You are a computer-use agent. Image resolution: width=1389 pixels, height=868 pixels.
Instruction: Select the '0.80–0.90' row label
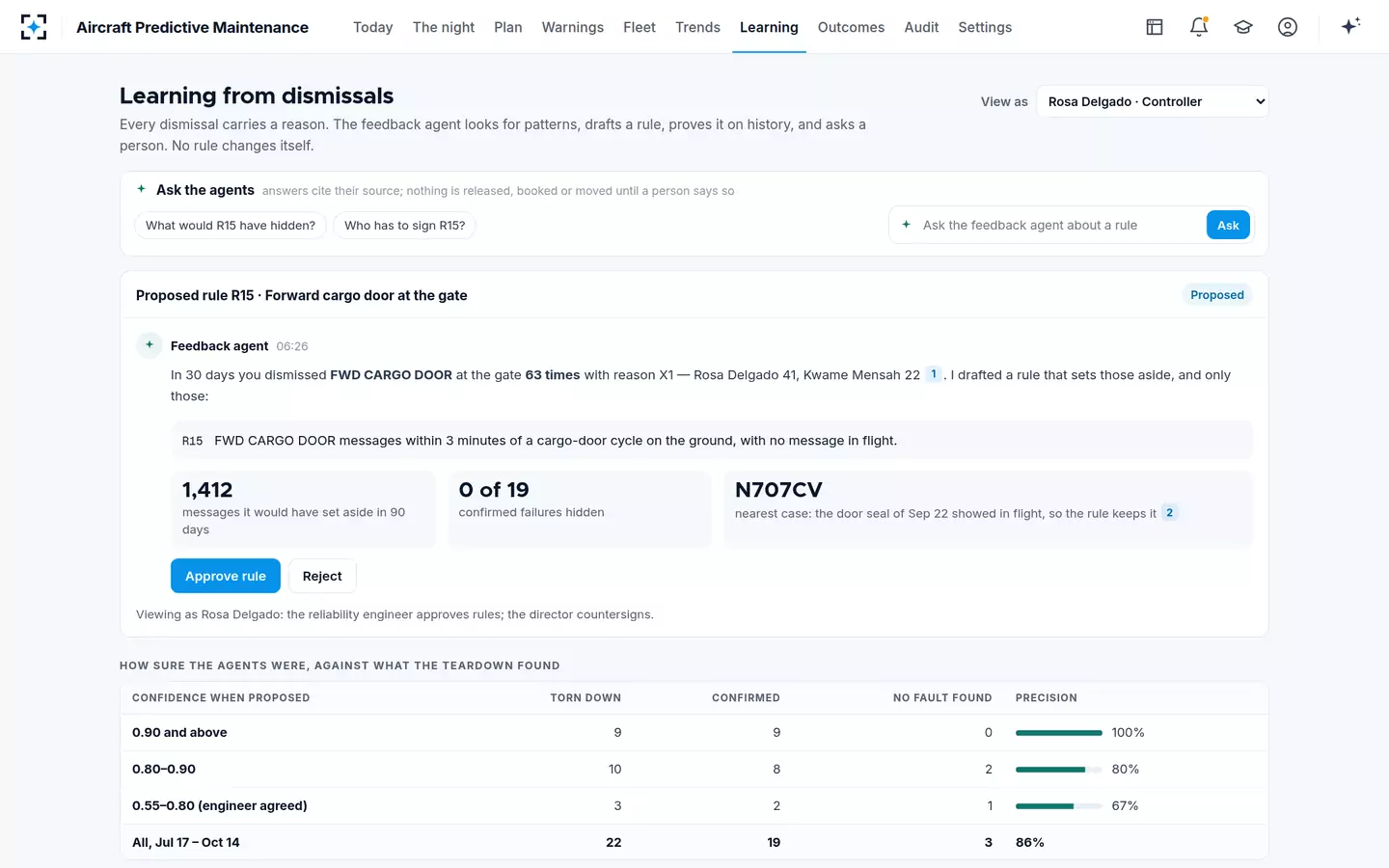click(164, 770)
